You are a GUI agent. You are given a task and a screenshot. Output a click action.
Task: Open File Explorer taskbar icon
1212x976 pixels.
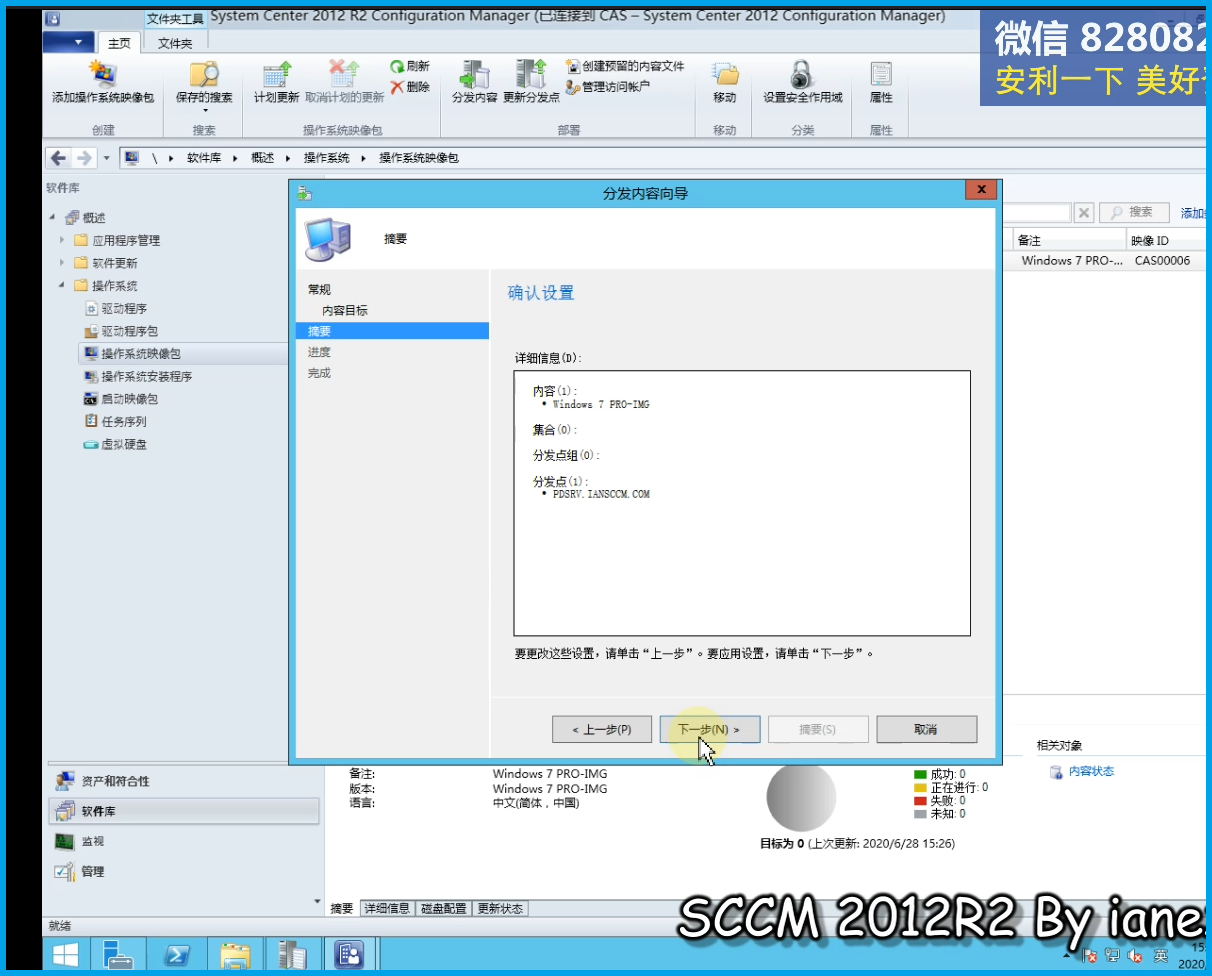point(235,954)
